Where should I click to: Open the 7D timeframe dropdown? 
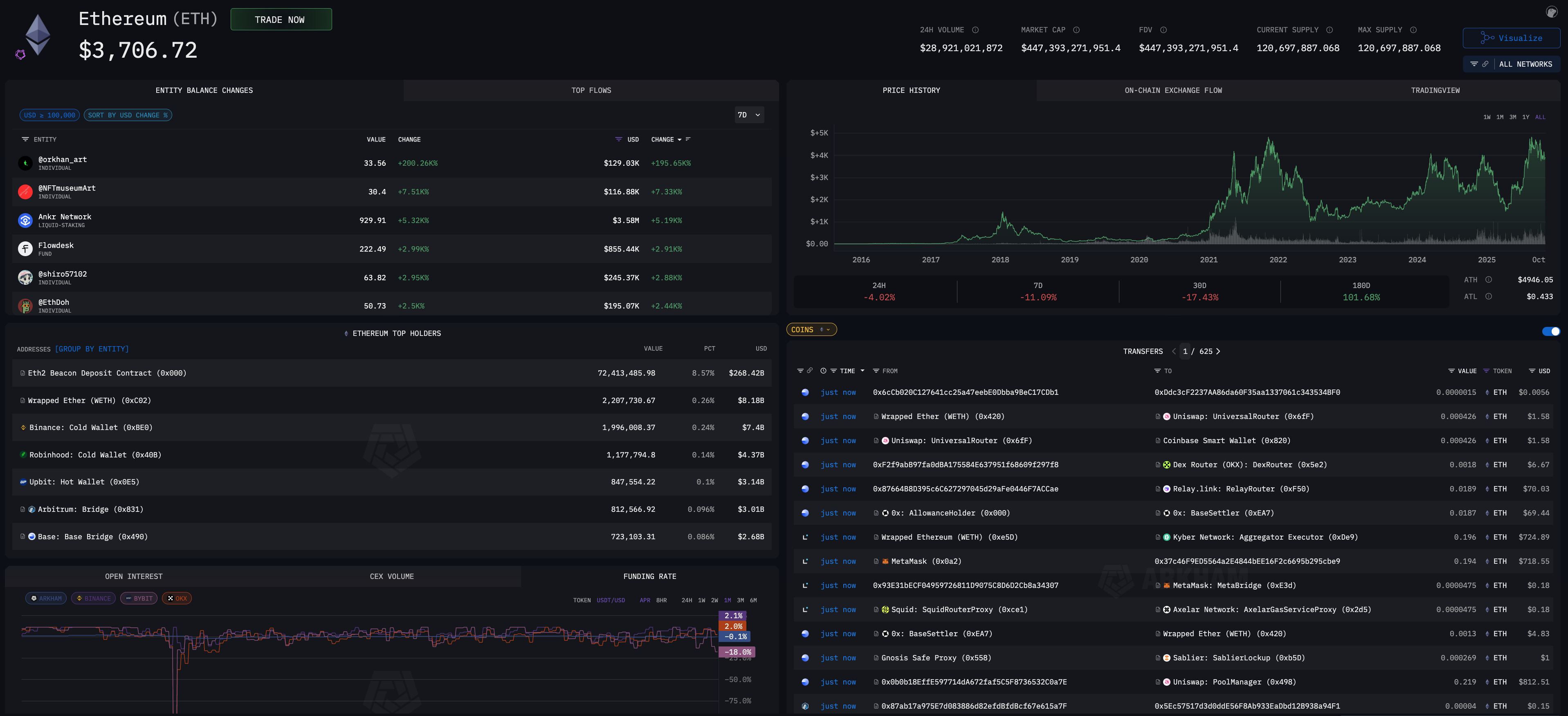(x=749, y=115)
